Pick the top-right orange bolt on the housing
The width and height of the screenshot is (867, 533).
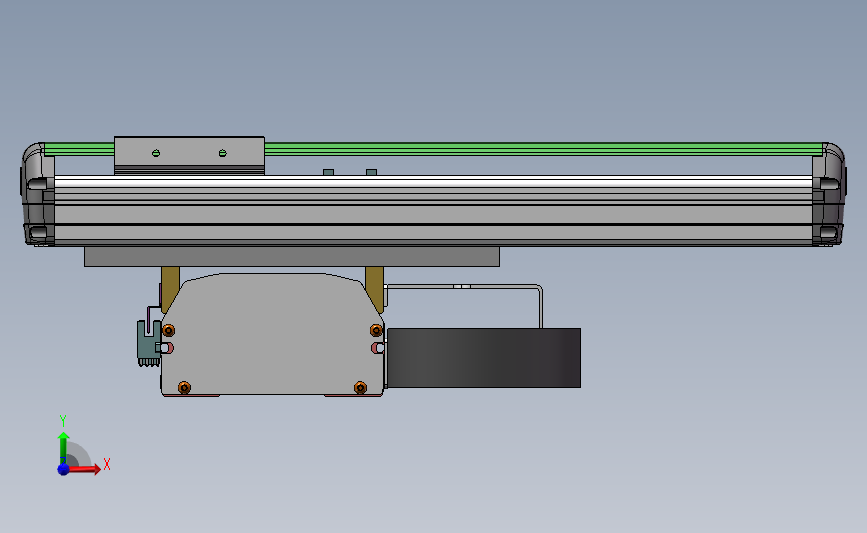pos(376,331)
